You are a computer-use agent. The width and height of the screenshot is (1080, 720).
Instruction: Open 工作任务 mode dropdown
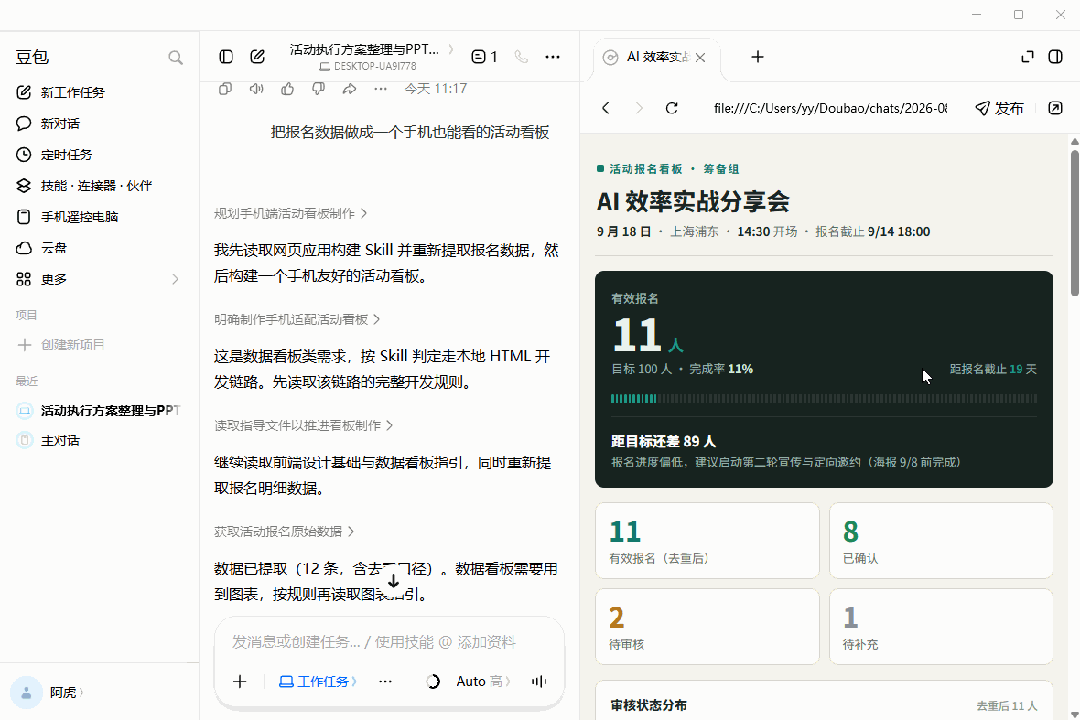(x=318, y=681)
